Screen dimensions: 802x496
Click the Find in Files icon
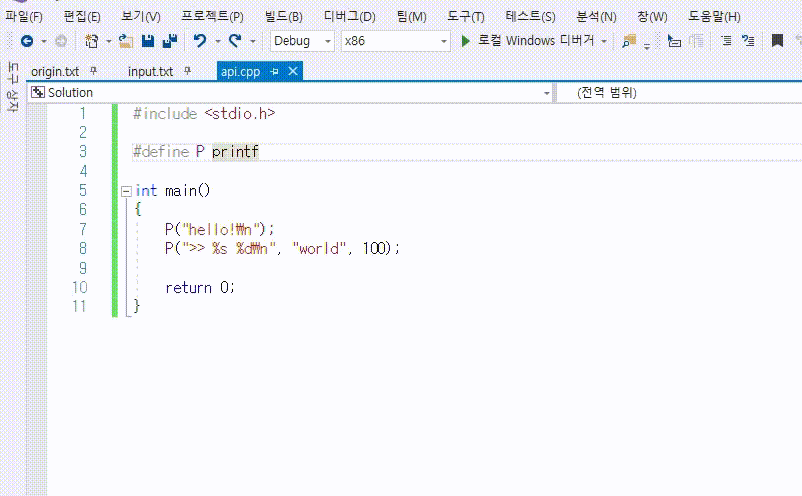(x=629, y=41)
